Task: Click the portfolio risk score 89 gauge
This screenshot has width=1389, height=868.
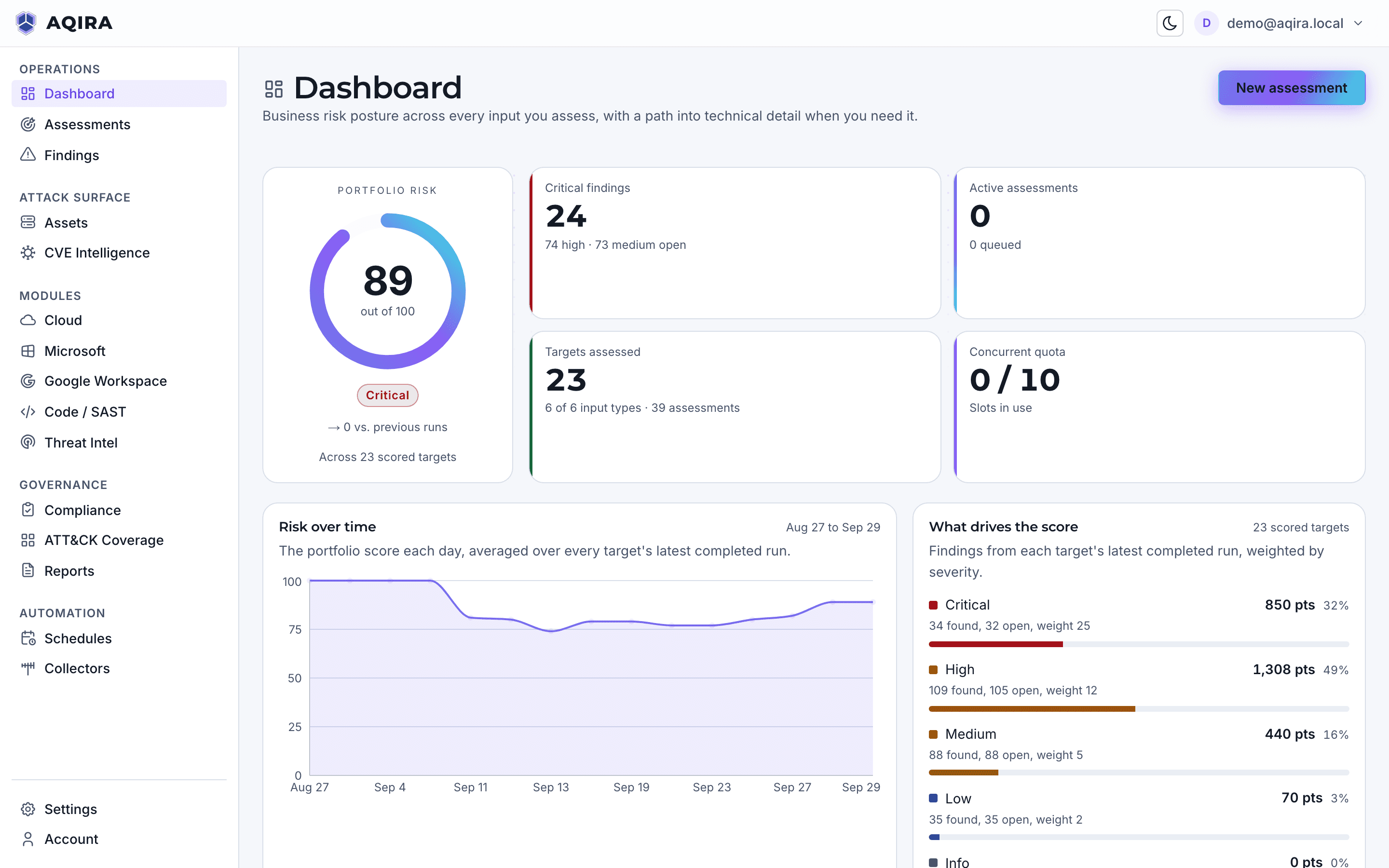Action: (x=387, y=291)
